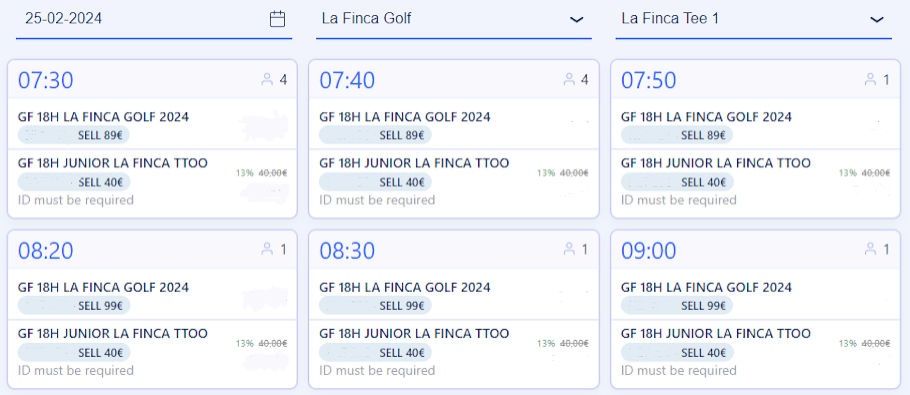Select GF 18H LA FINCA GOLF 2024 at 08:30
Screen dimensions: 910x395
pyautogui.click(x=405, y=288)
